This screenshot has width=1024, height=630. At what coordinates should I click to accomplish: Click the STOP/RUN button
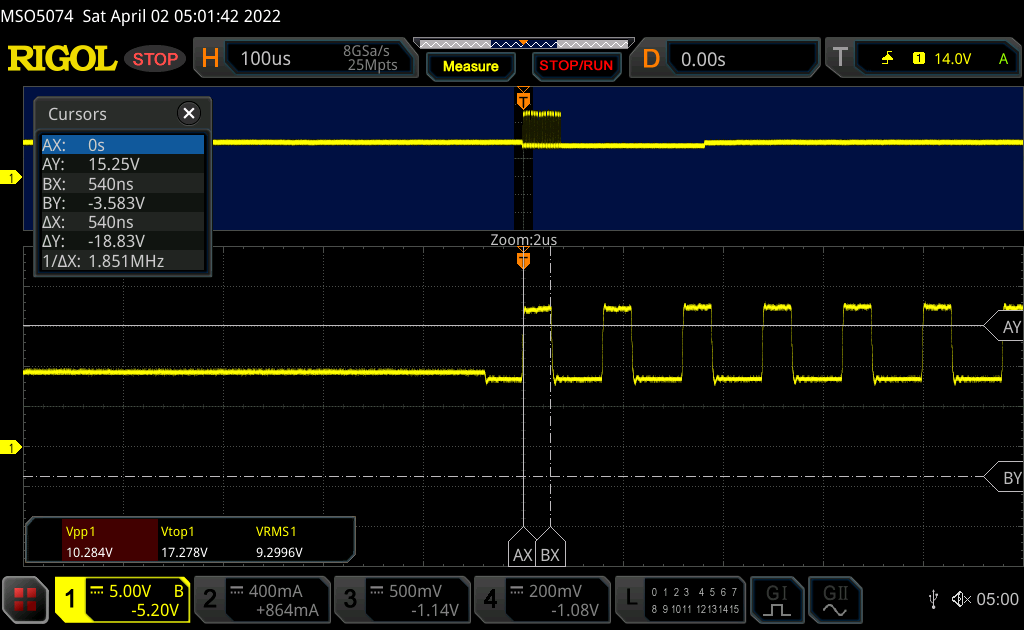coord(576,66)
